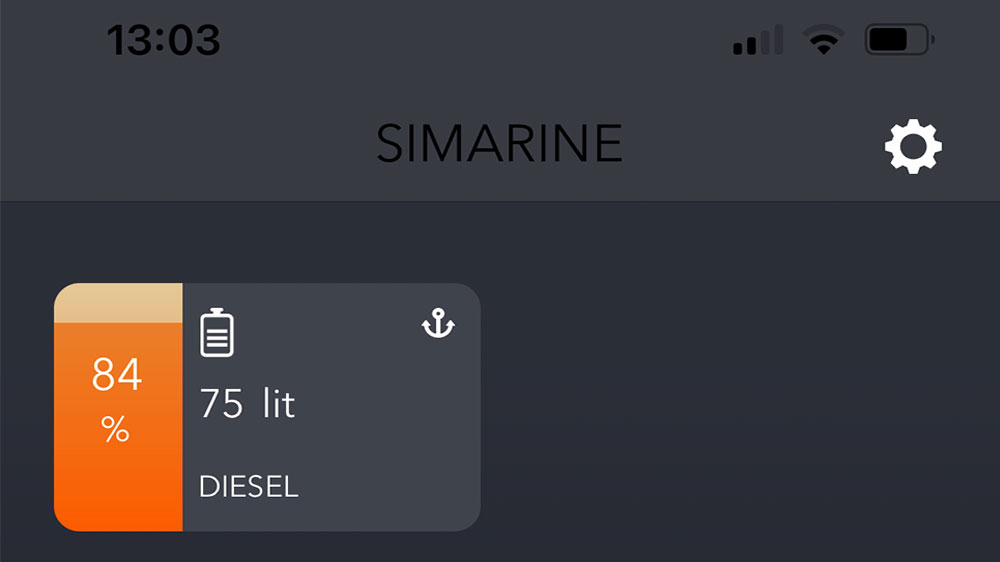Image resolution: width=1000 pixels, height=562 pixels.
Task: Click the orange filled portion of level gauge
Action: pyautogui.click(x=118, y=470)
